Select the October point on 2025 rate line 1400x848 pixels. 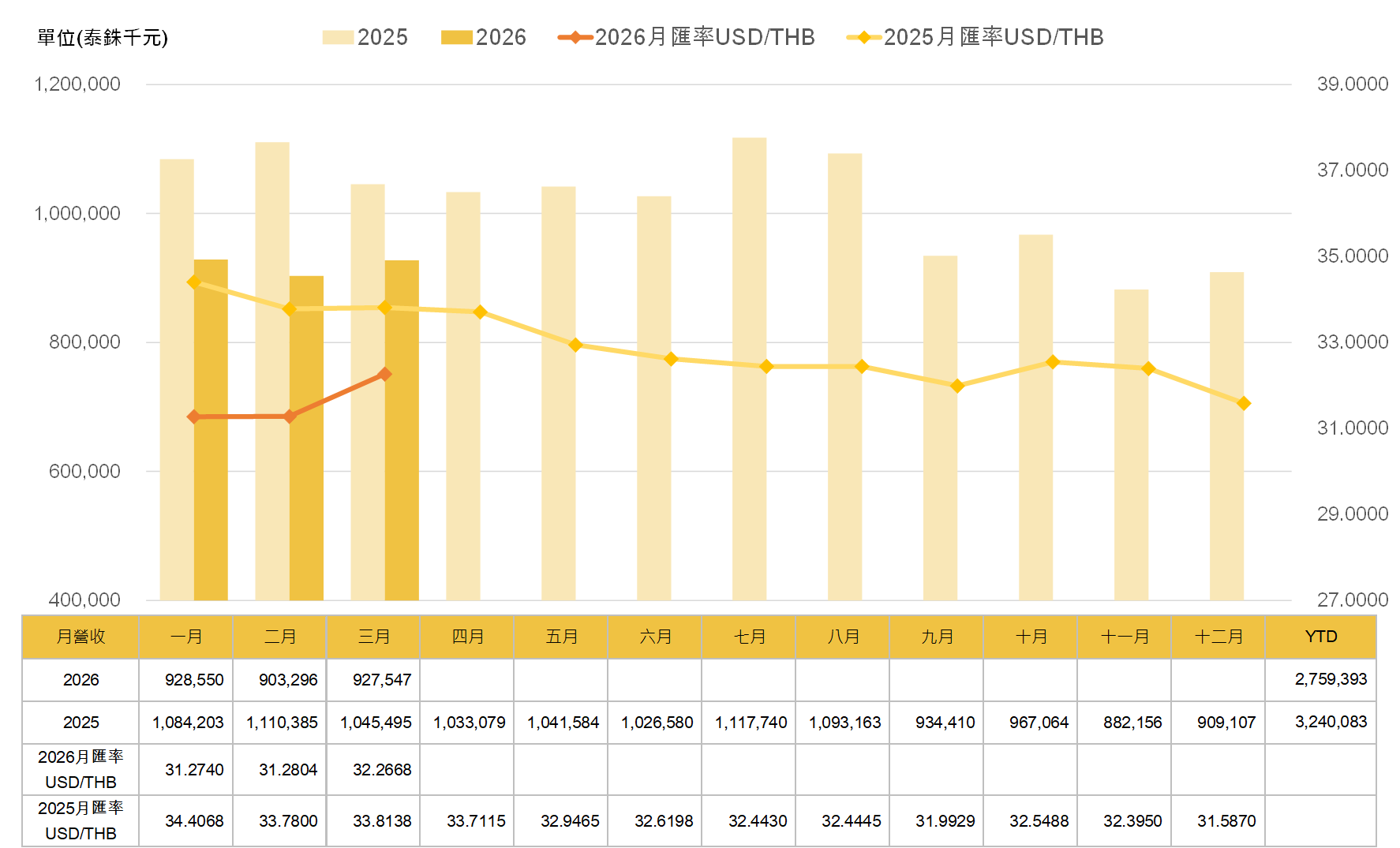coord(1053,362)
